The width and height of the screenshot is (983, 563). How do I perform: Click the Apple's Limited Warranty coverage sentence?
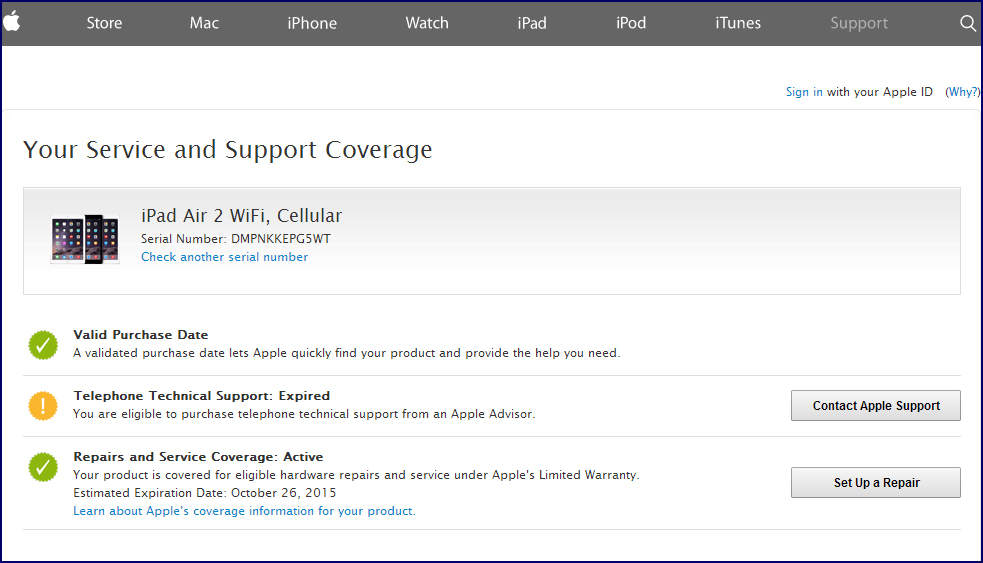coord(356,475)
